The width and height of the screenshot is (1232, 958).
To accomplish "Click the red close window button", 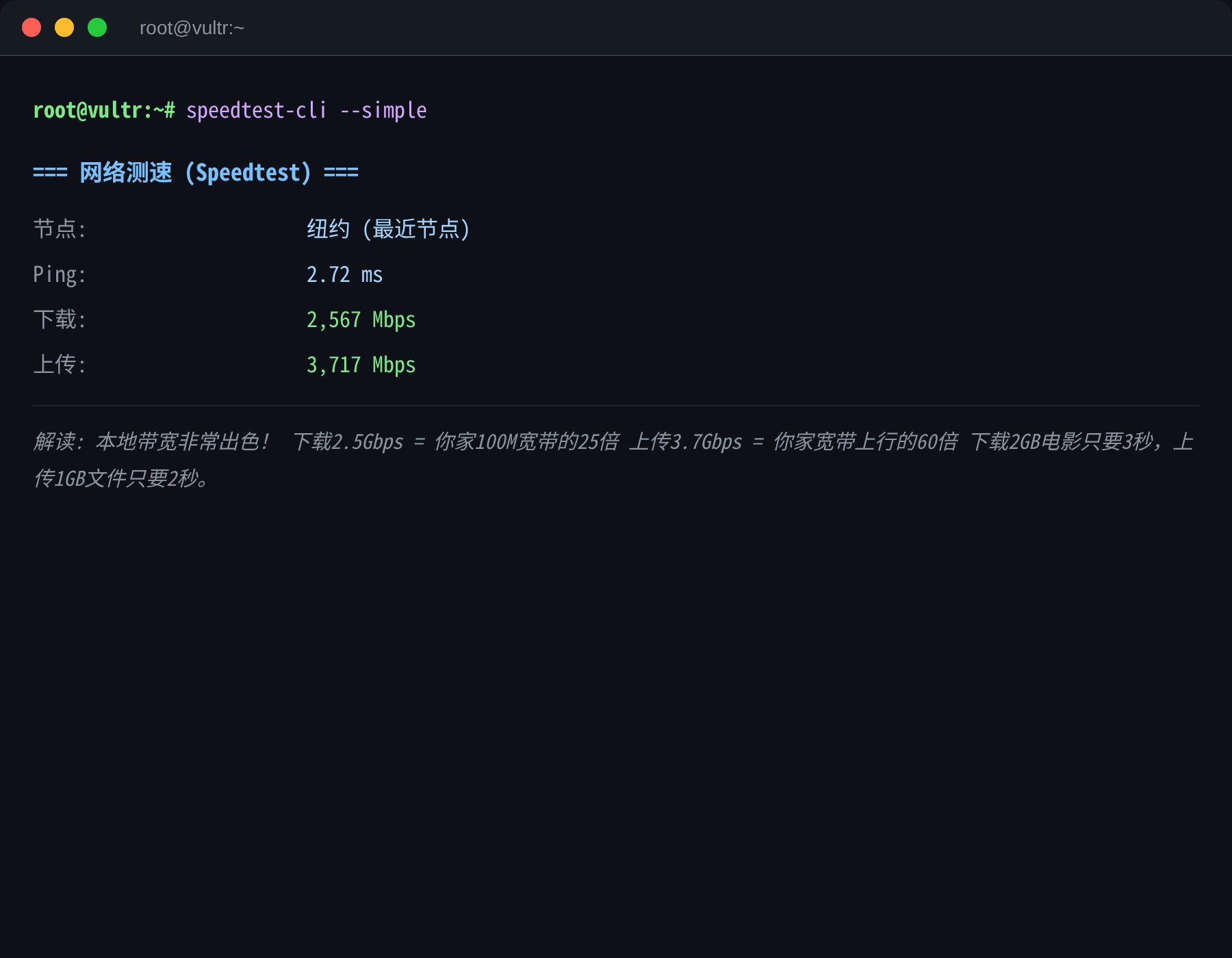I will click(31, 27).
